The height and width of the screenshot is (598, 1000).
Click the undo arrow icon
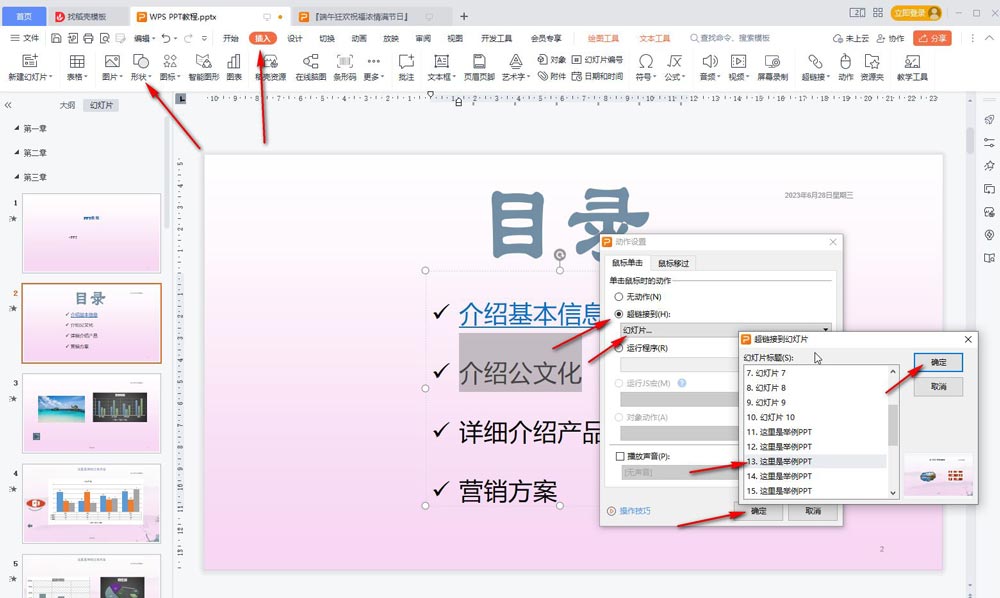(166, 38)
